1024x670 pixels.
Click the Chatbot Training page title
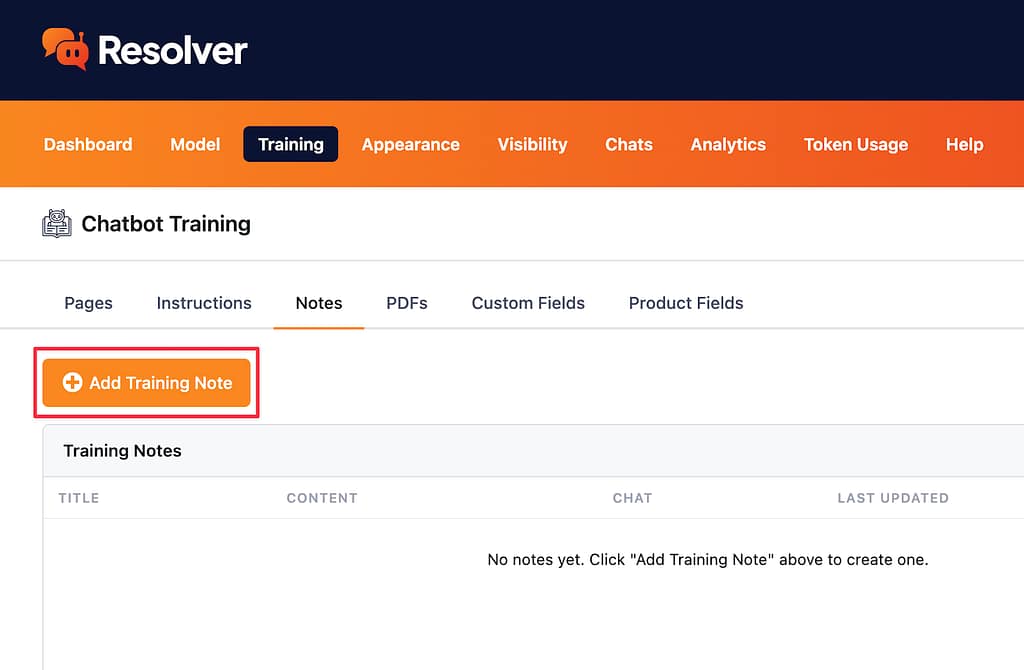coord(166,224)
